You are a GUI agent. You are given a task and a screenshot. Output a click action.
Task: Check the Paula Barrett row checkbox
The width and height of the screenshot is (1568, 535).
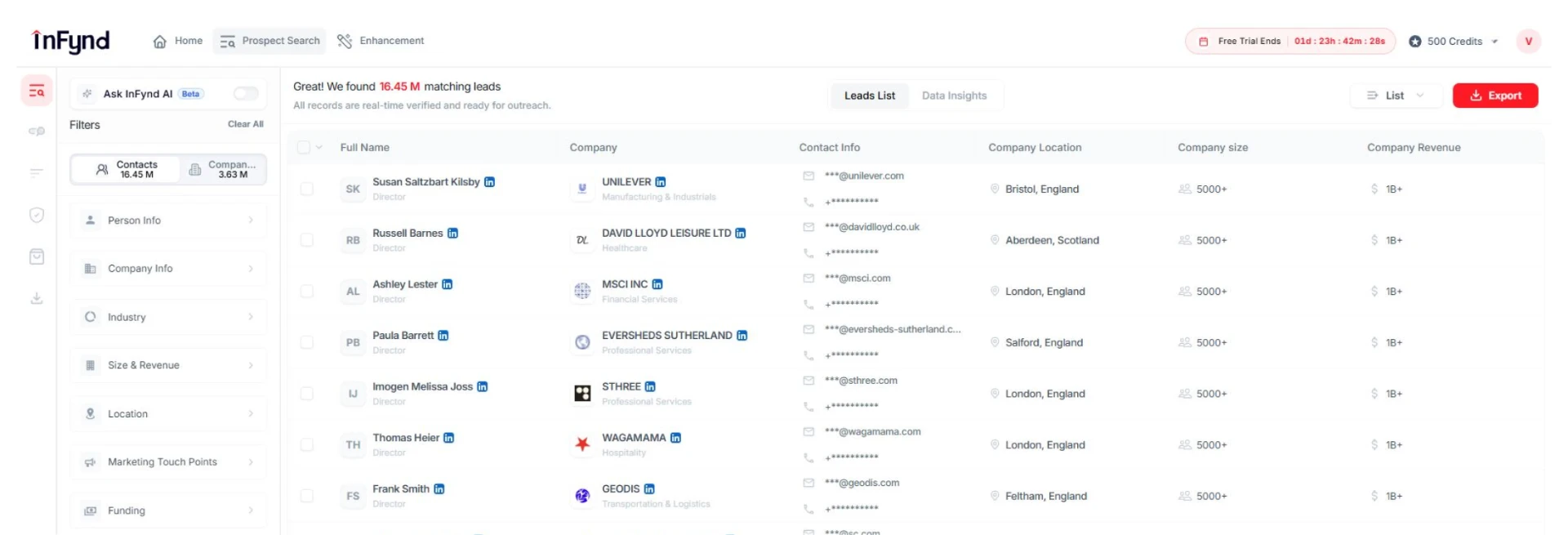[307, 342]
